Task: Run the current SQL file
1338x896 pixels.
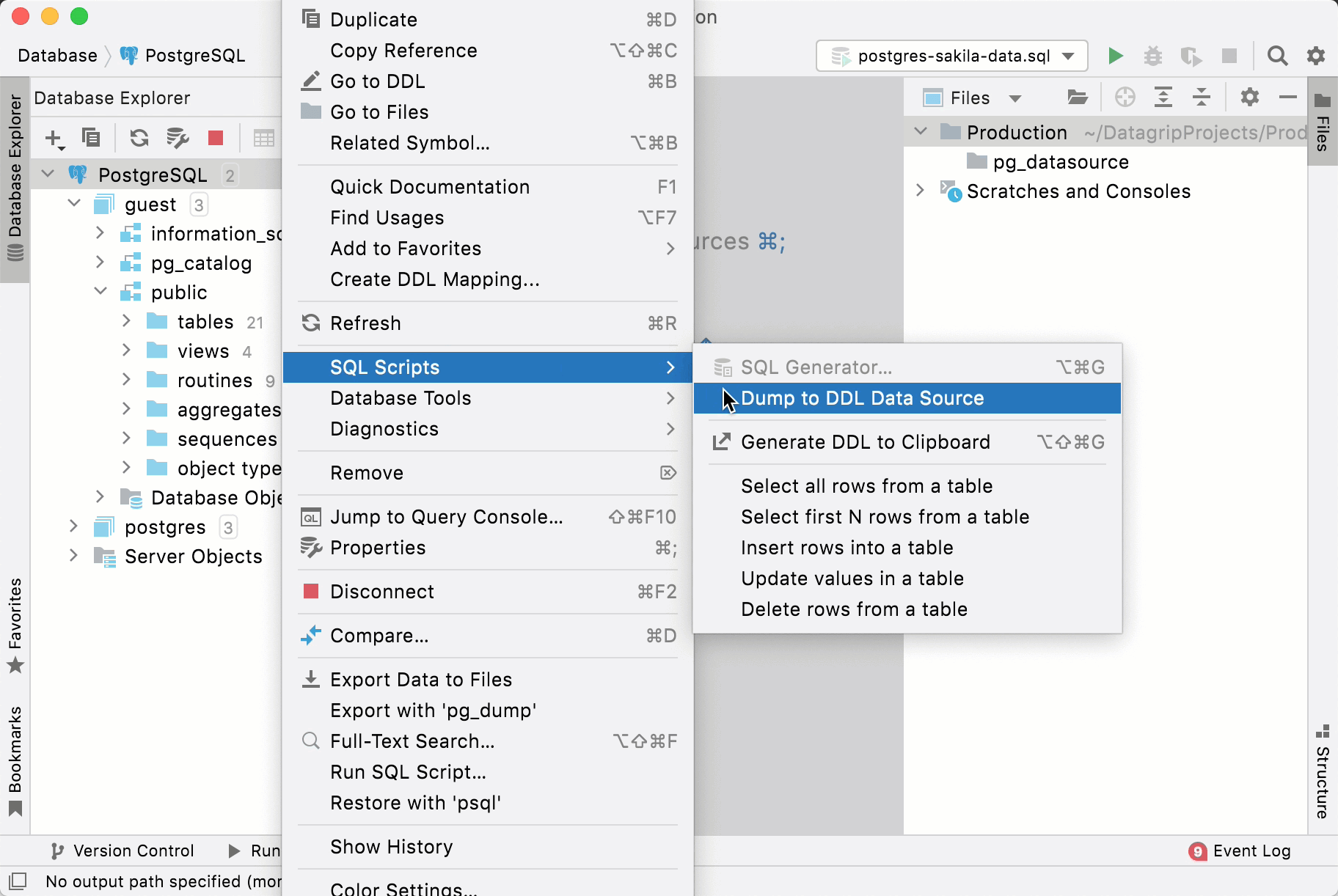Action: (x=1115, y=56)
